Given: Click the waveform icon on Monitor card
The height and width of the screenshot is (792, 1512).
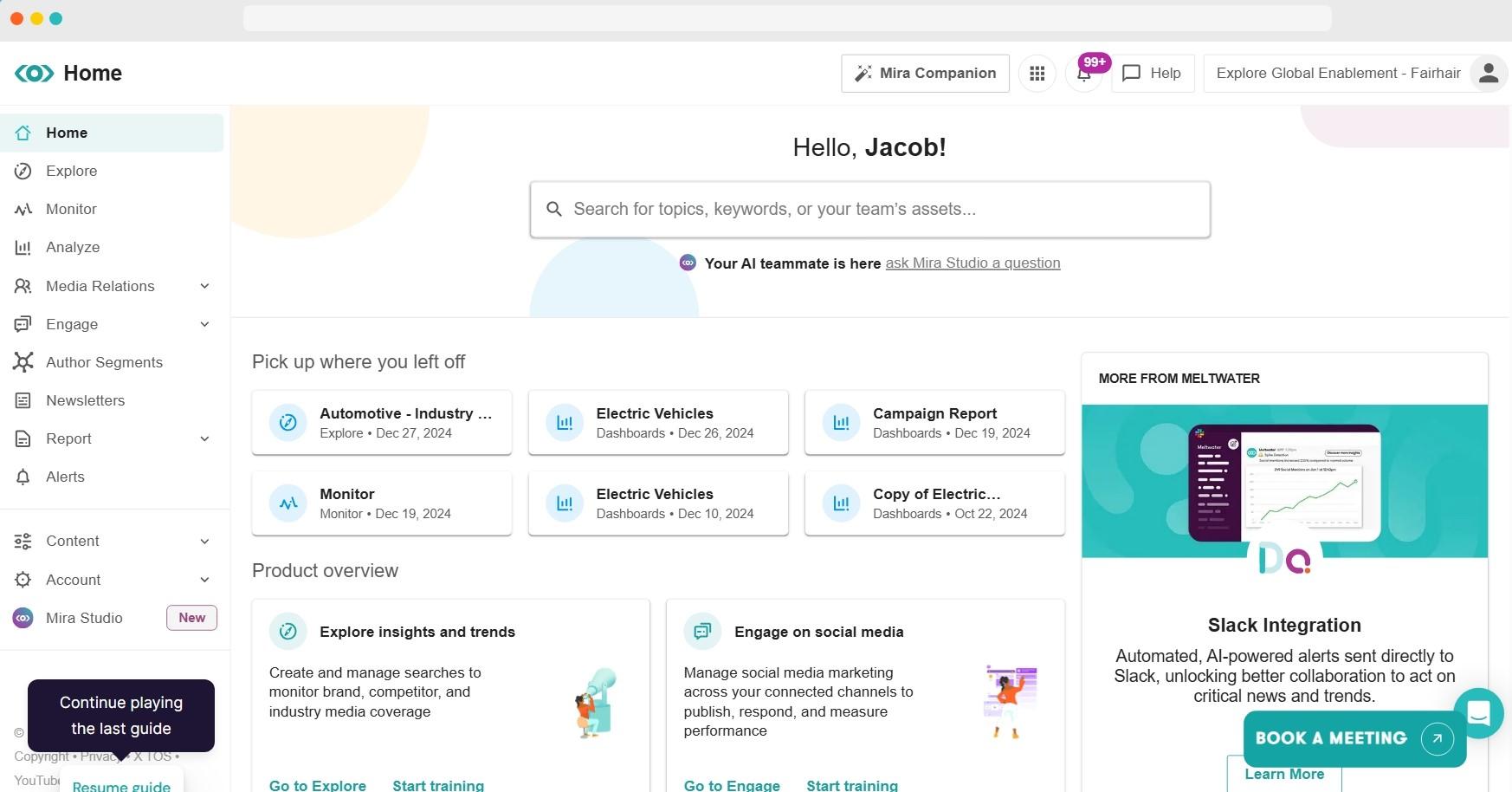Looking at the screenshot, I should pos(288,503).
